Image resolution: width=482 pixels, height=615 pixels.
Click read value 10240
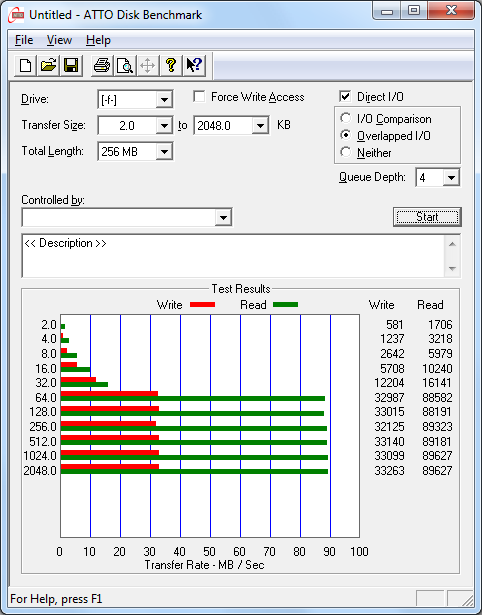pos(437,369)
